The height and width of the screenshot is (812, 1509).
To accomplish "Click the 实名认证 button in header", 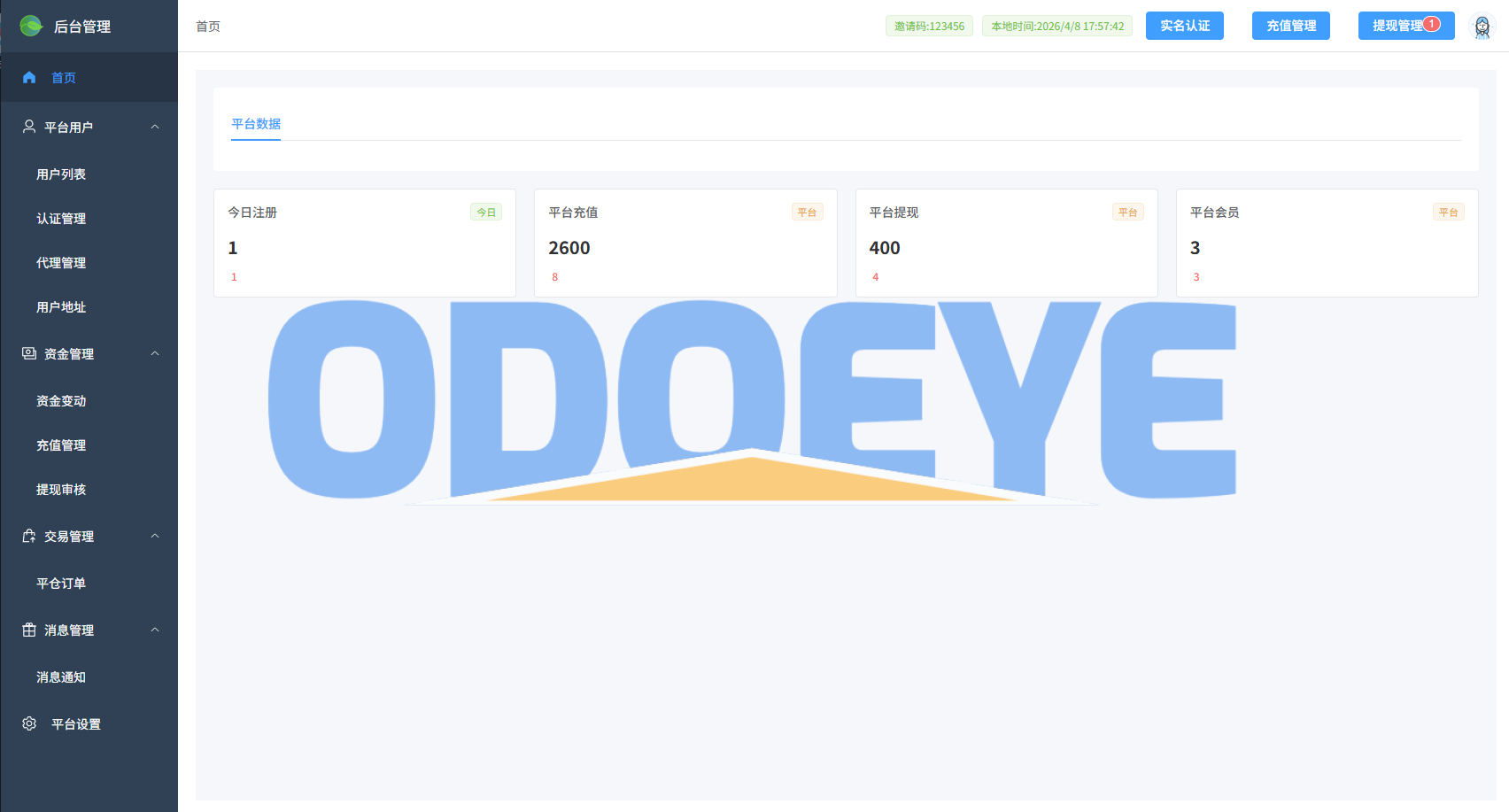I will pyautogui.click(x=1185, y=26).
